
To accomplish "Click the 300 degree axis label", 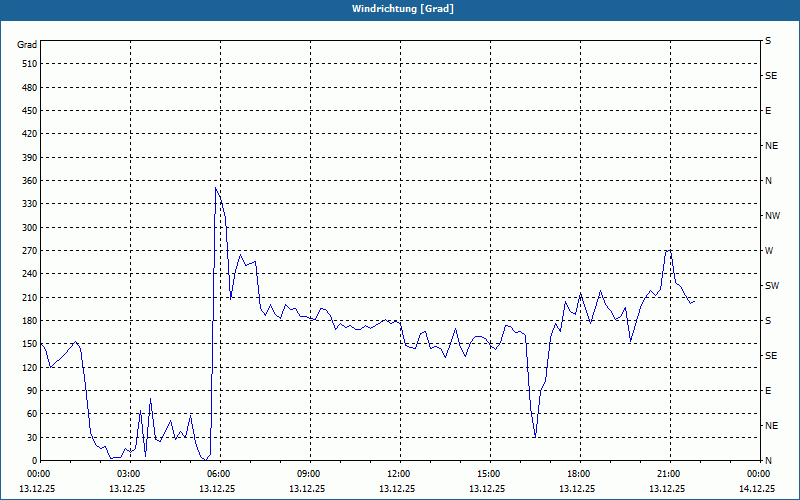I will click(x=29, y=227).
